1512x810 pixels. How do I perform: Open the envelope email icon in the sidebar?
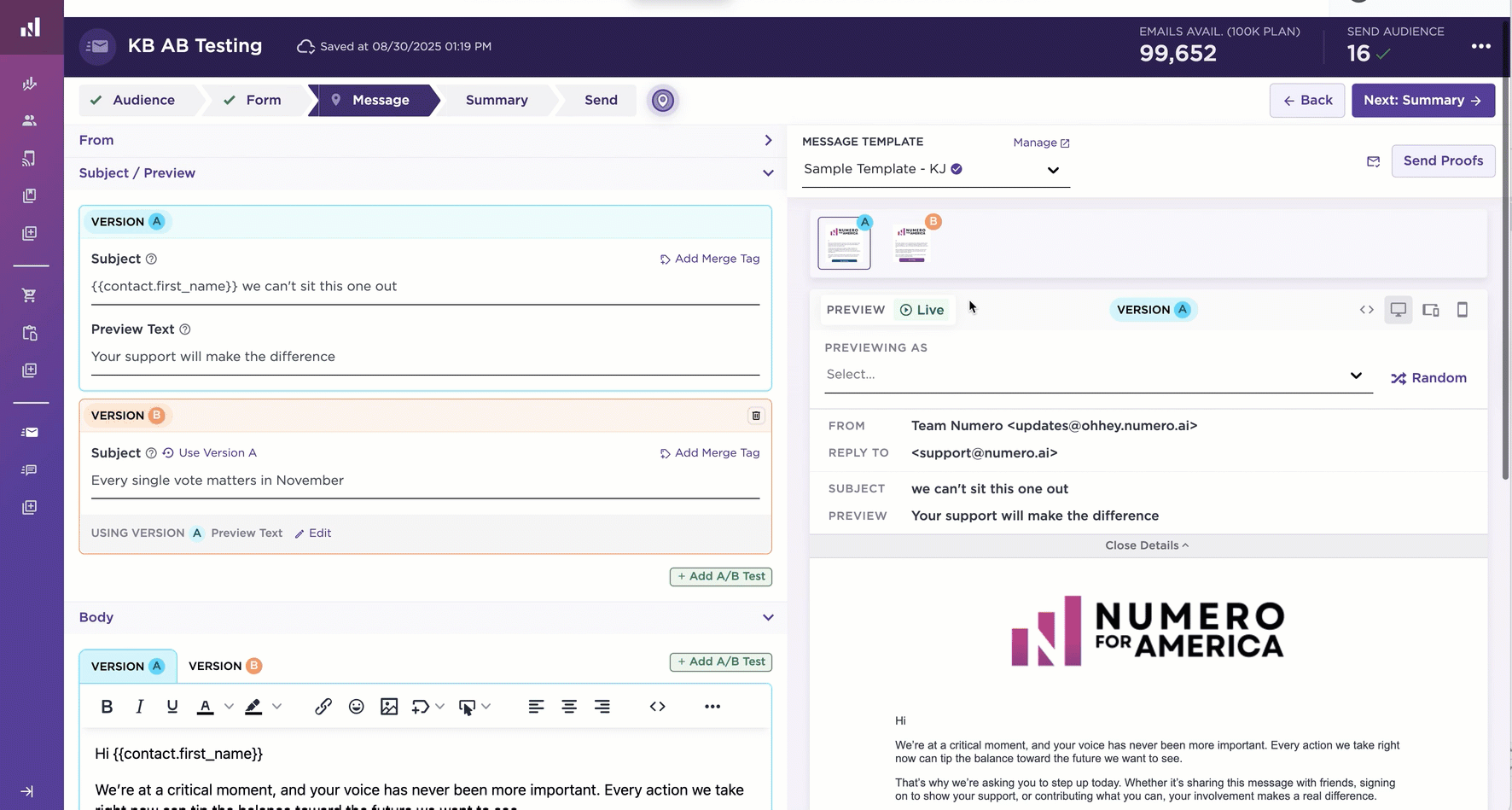(x=30, y=432)
